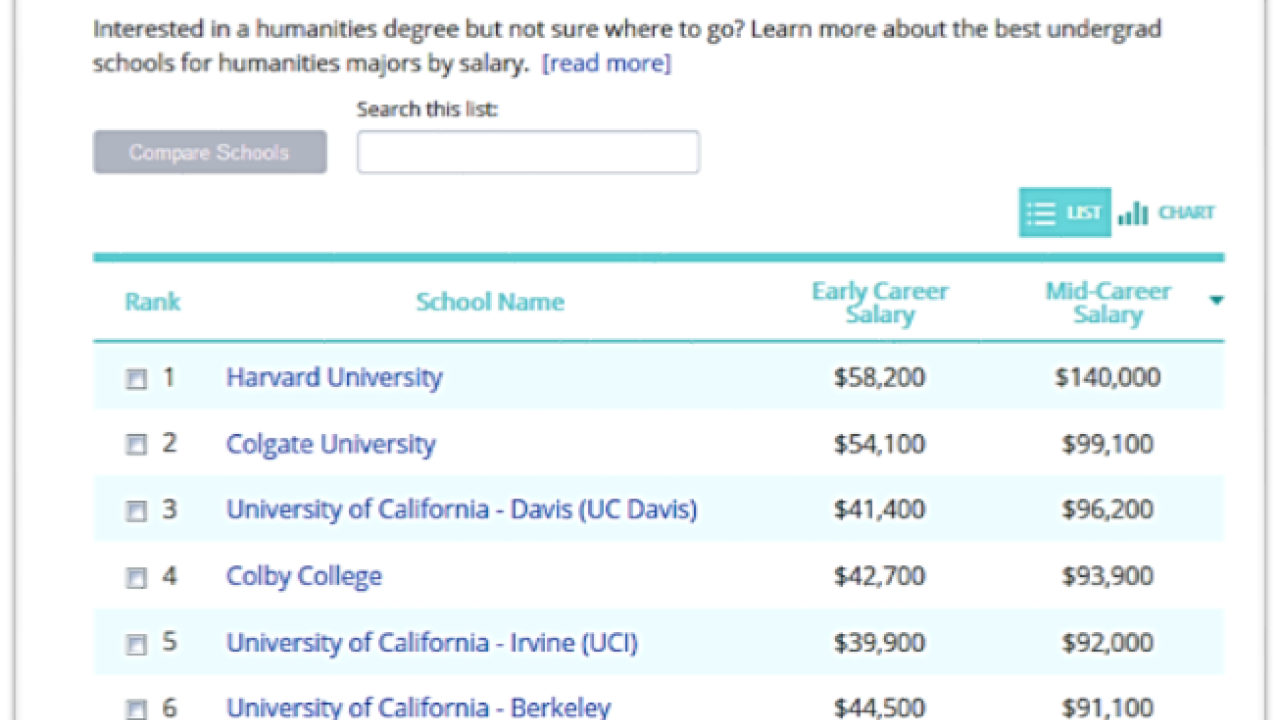This screenshot has height=720, width=1280.
Task: Click the Compare Schools button
Action: point(210,152)
